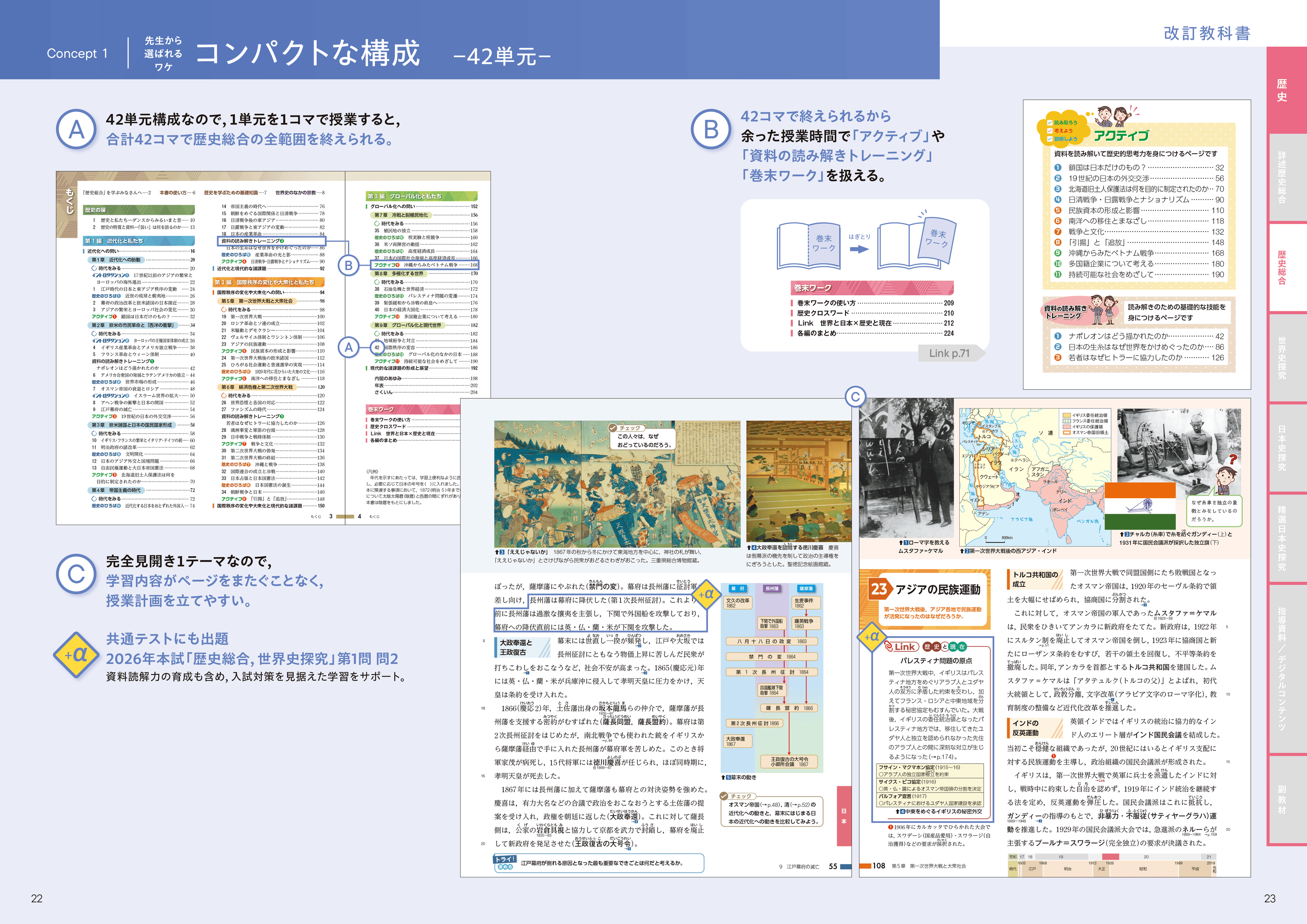The image size is (1307, 924).
Task: Toggle the 読み取ろう checkbox
Action: [1050, 123]
